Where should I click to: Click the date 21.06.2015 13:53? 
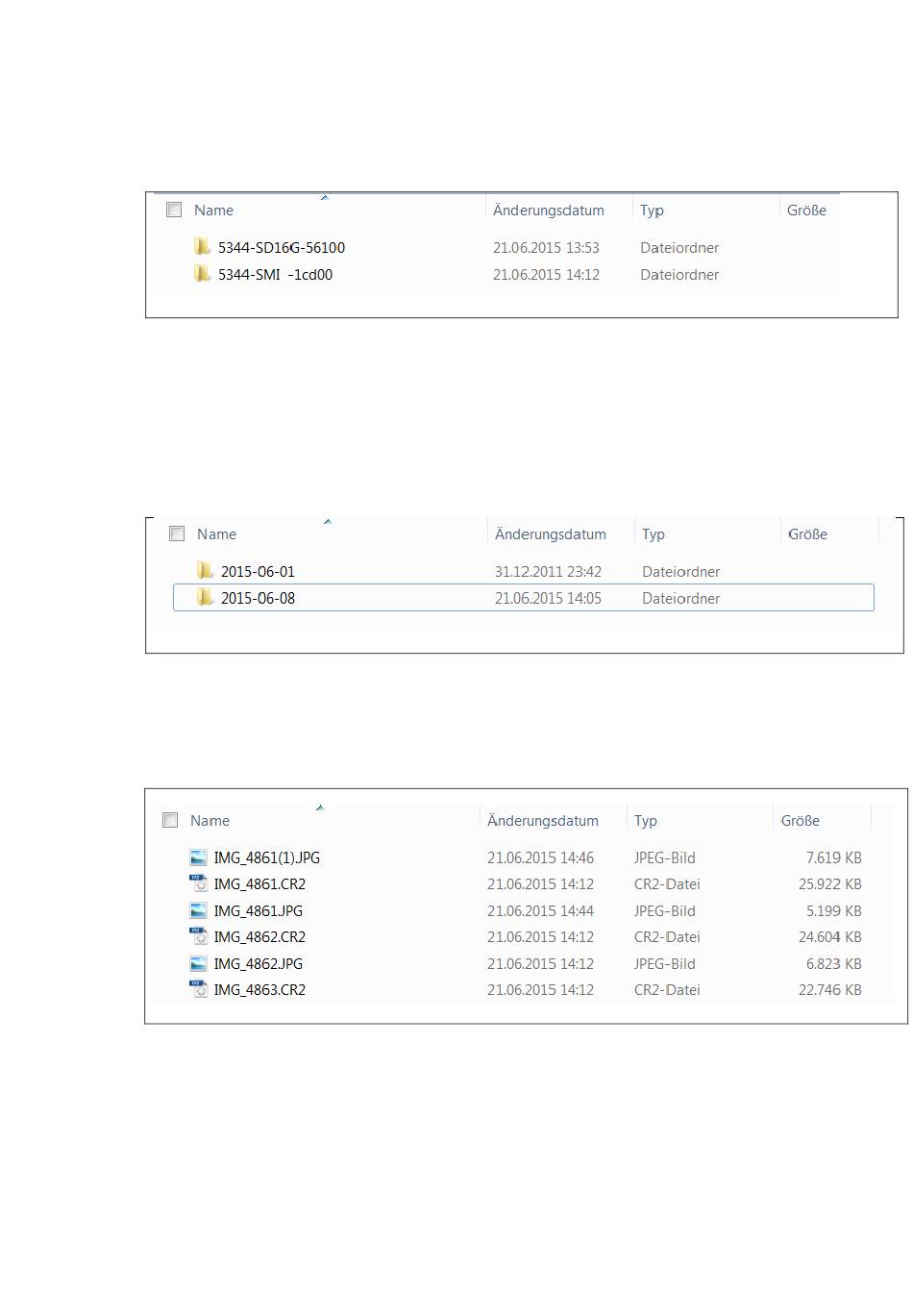click(546, 248)
